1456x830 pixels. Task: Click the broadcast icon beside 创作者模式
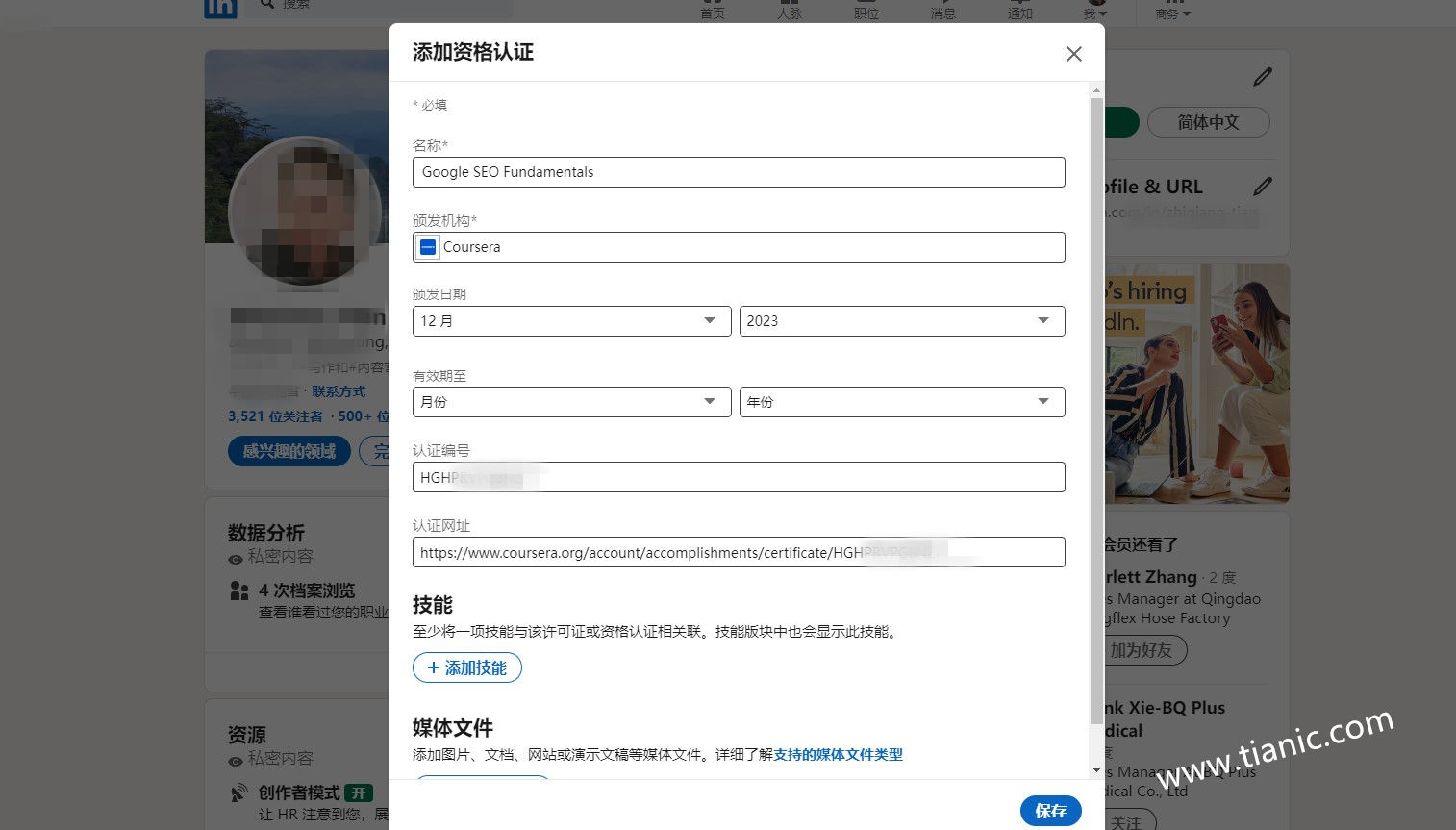coord(239,793)
